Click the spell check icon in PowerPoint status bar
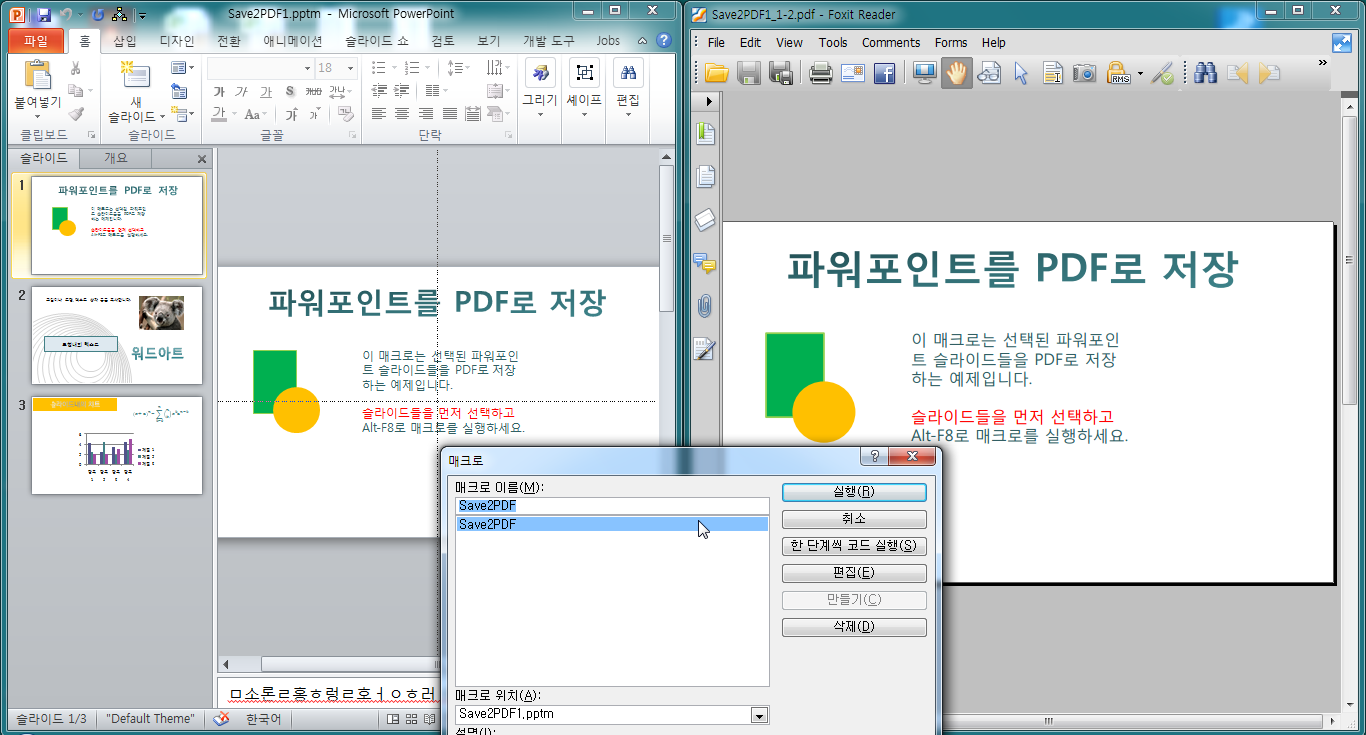 tap(222, 718)
